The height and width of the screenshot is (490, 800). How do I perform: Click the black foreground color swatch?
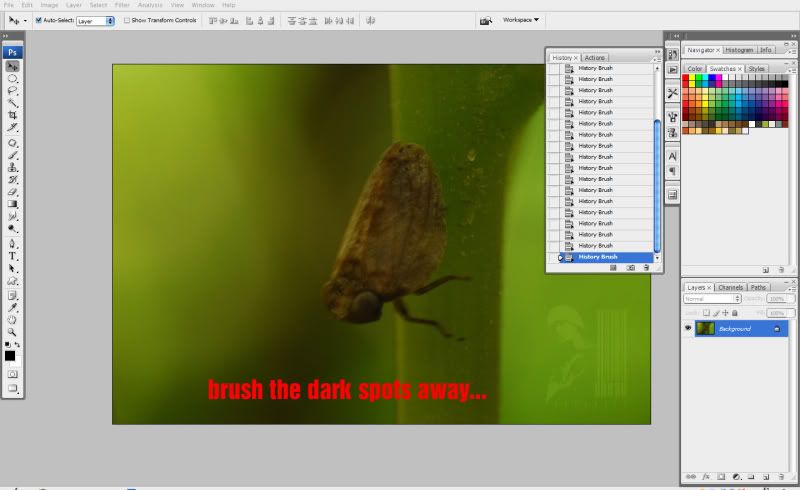pos(10,356)
